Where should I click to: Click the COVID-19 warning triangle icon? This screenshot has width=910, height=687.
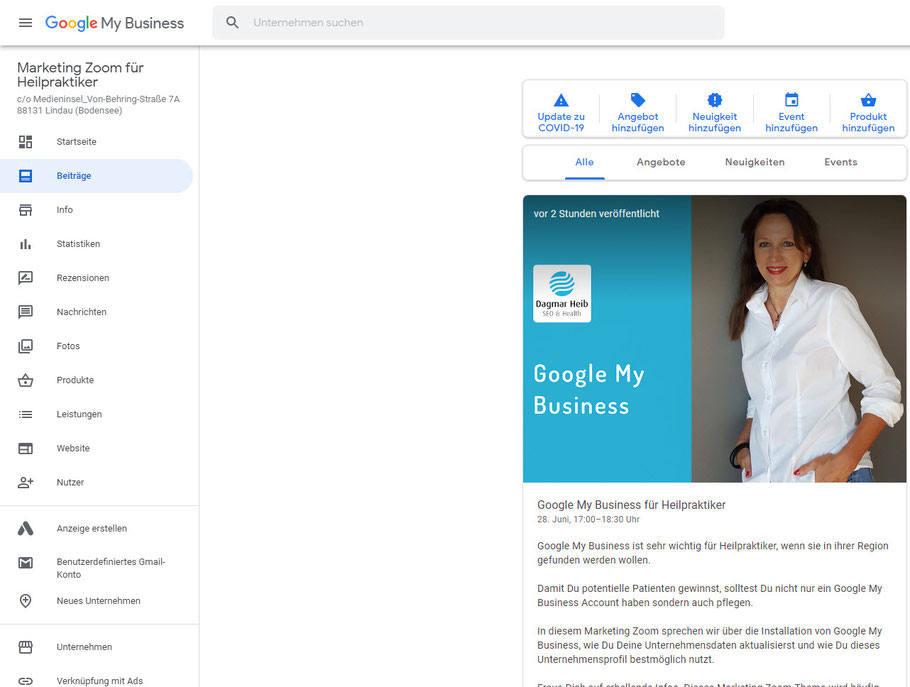point(561,100)
